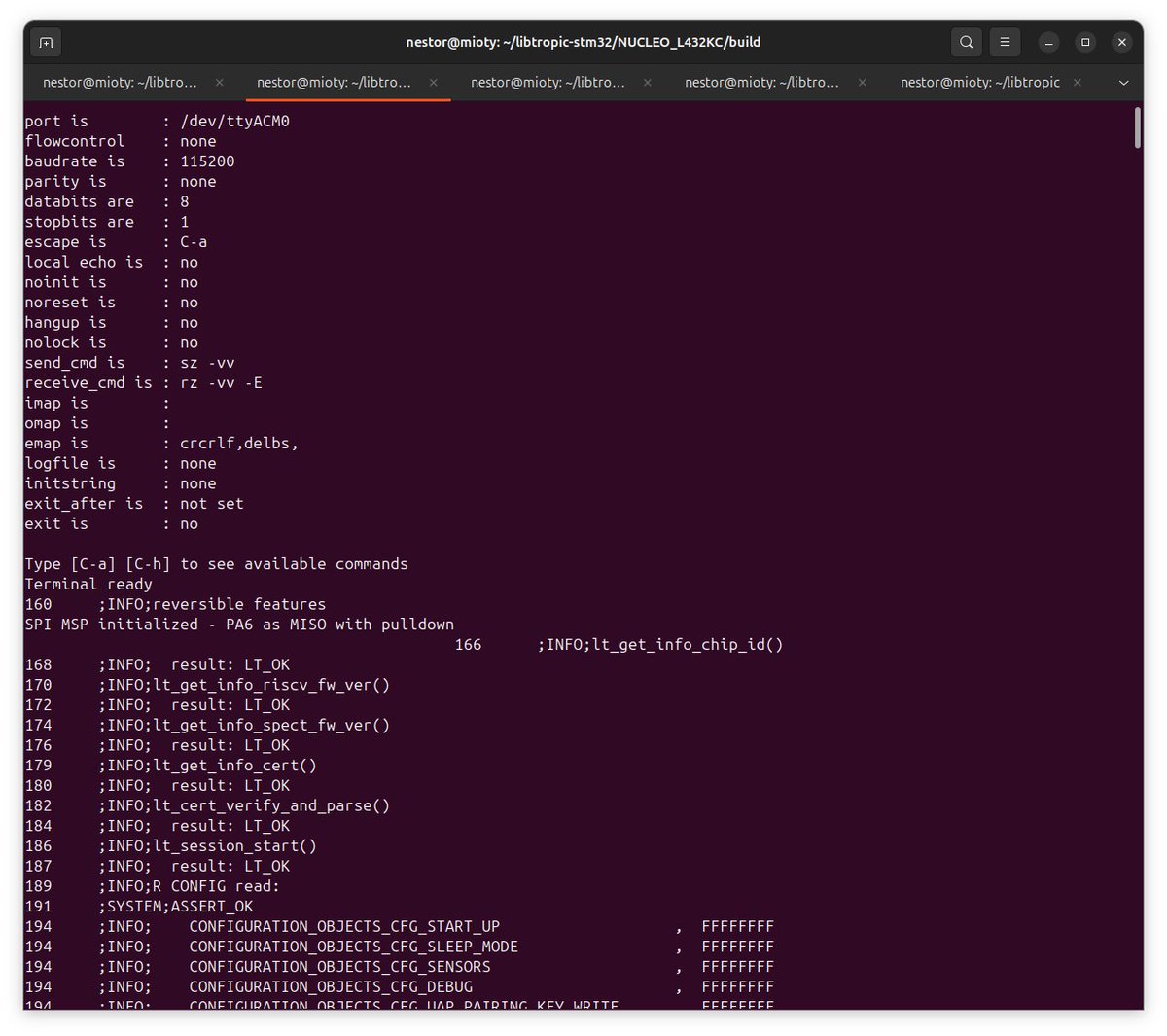This screenshot has height=1036, width=1167.
Task: Click the 'stopbits are' label
Action: 80,222
